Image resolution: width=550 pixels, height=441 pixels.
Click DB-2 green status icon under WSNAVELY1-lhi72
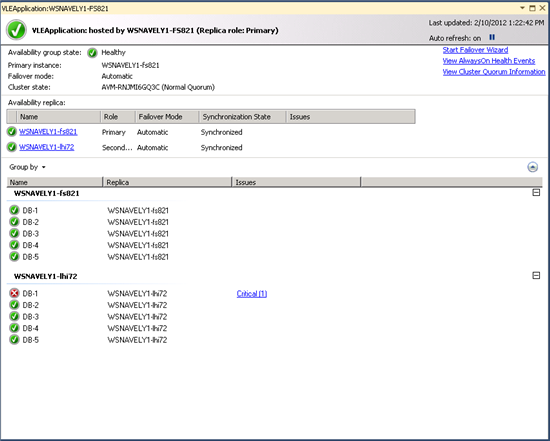[14, 305]
